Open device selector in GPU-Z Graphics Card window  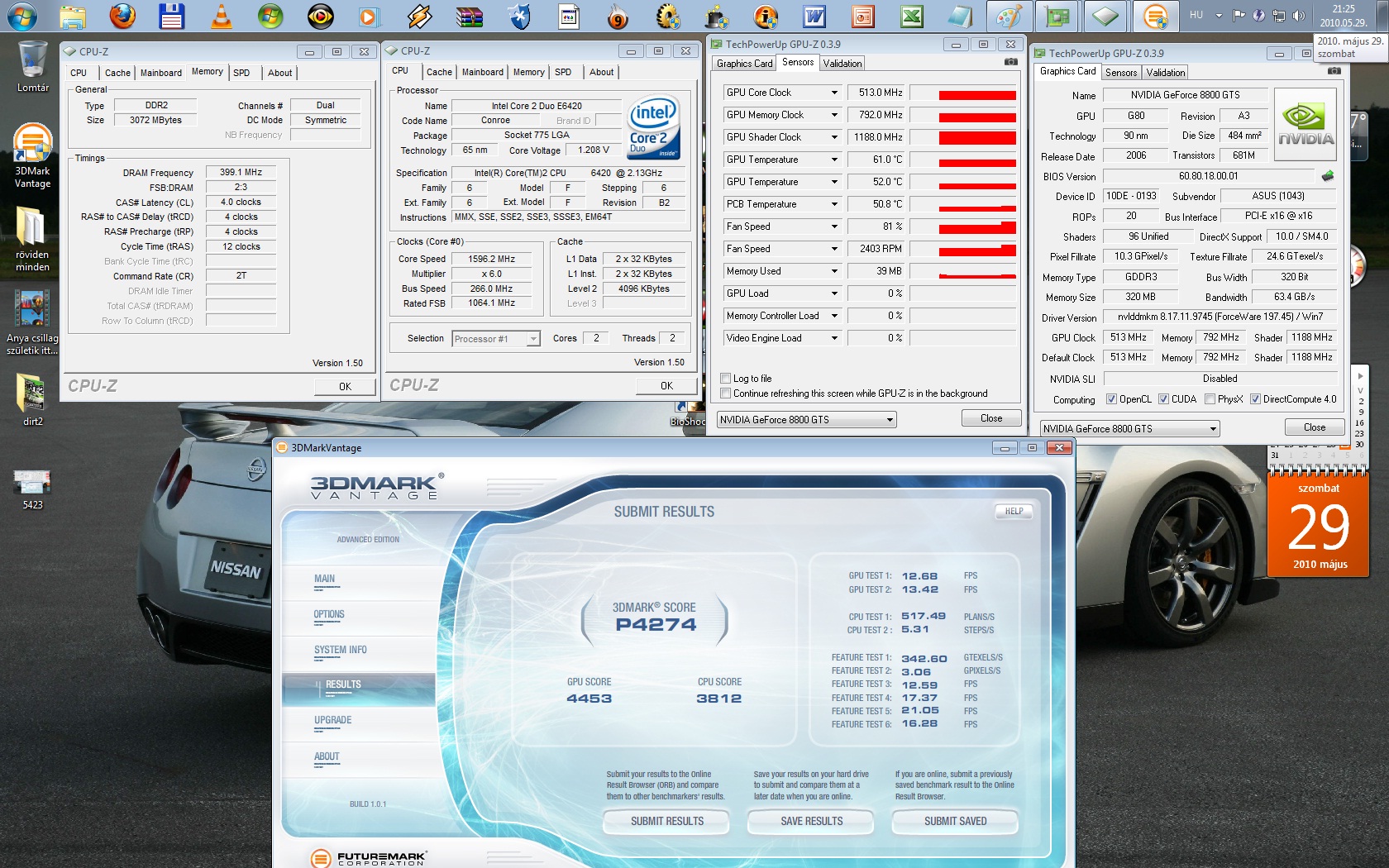[1129, 429]
